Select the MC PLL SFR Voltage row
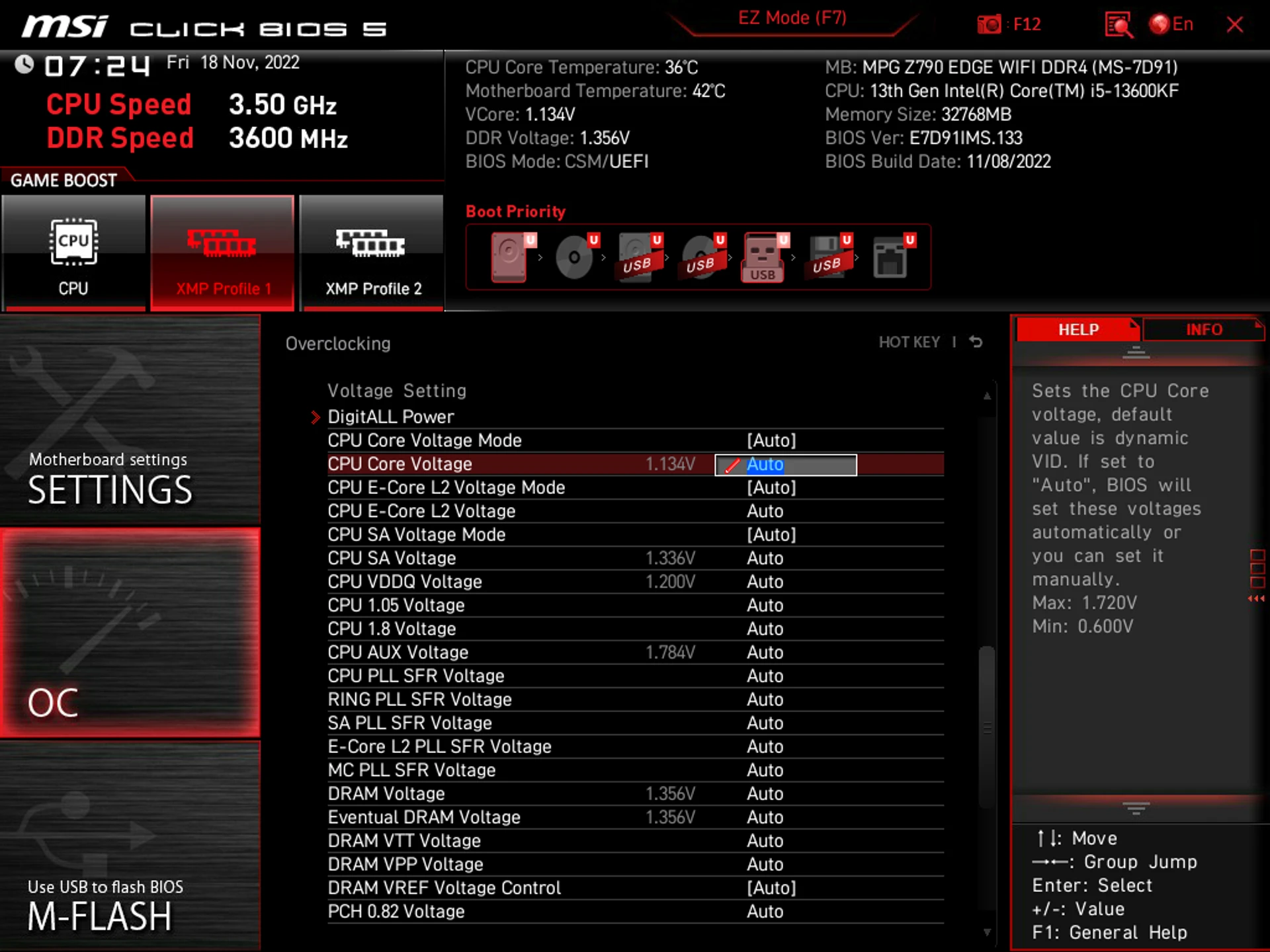The image size is (1270, 952). (635, 770)
